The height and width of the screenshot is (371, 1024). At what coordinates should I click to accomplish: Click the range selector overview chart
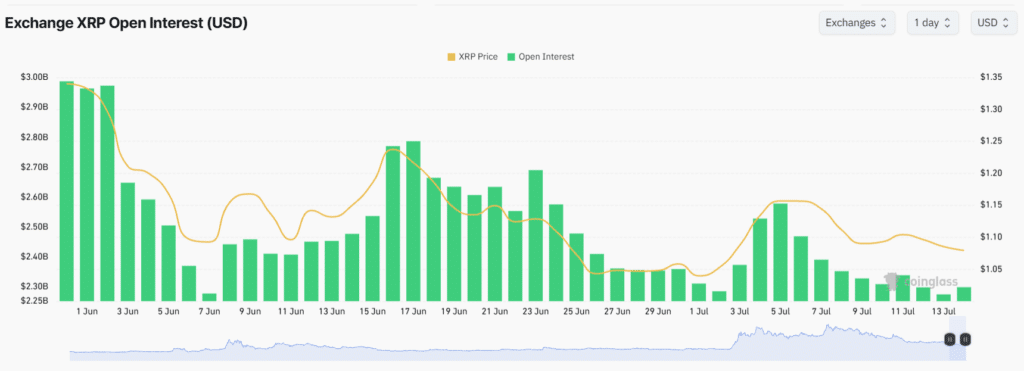[x=517, y=342]
